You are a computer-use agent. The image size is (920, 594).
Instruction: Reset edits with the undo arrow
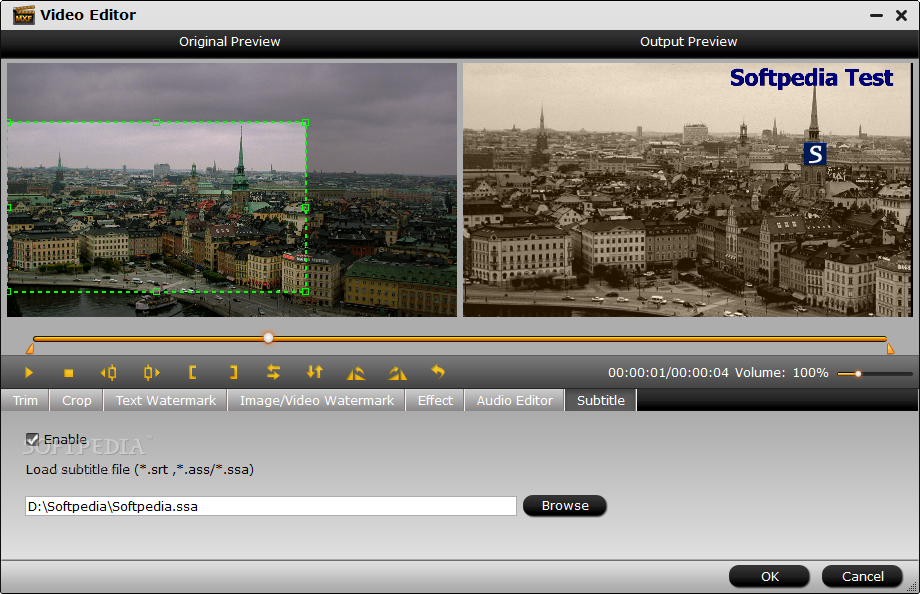(438, 372)
